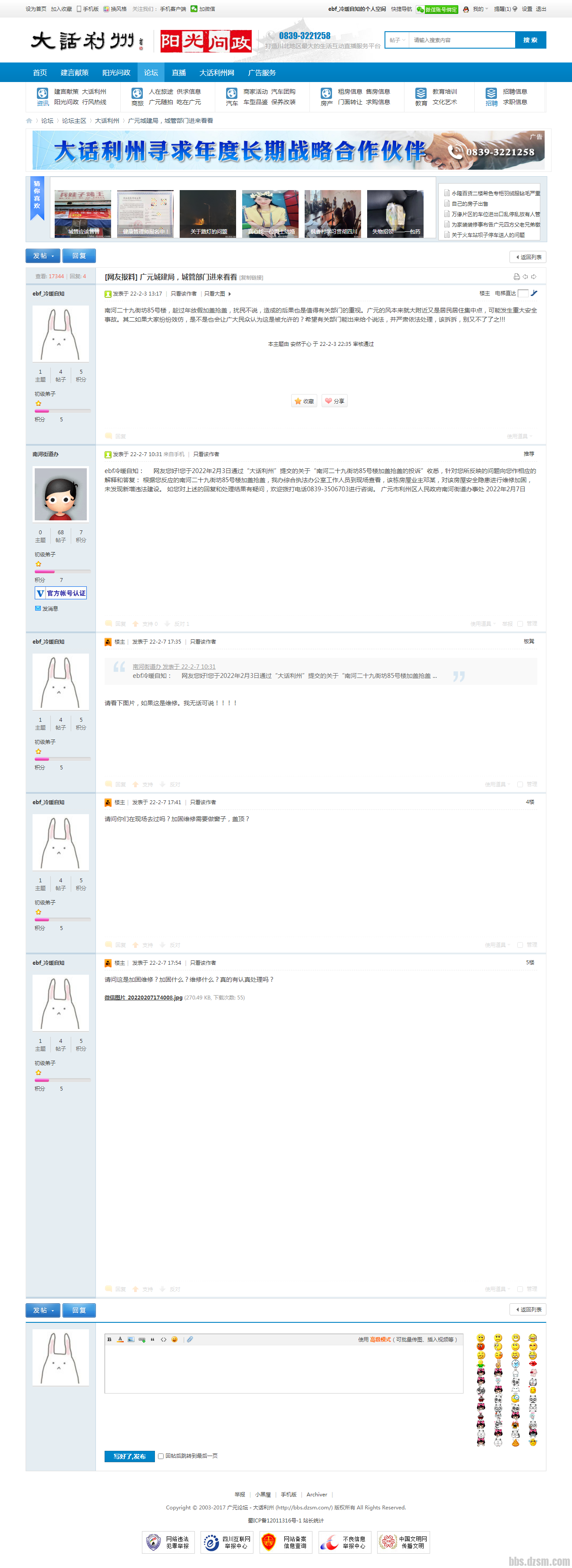The width and height of the screenshot is (572, 1568).
Task: Expand the 帖子 search type dropdown
Action: (x=398, y=40)
